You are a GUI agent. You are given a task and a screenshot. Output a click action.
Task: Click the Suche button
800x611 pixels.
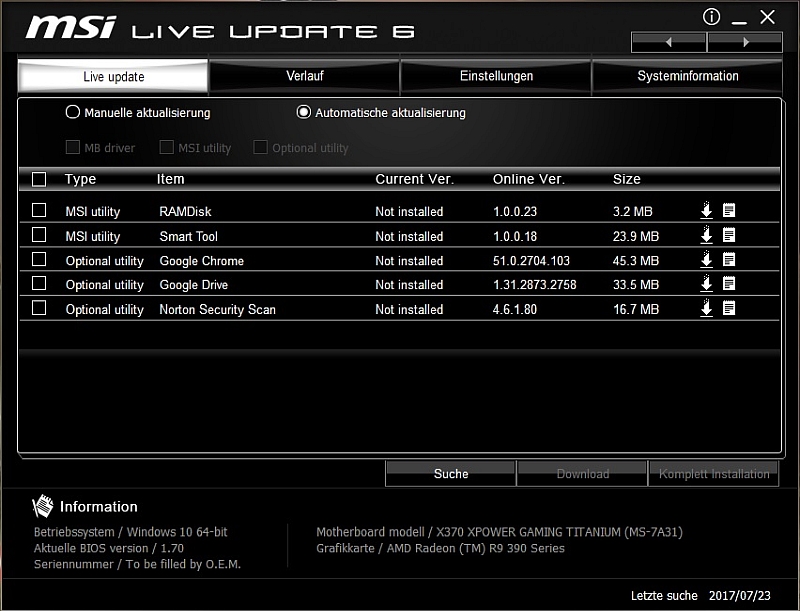point(451,474)
